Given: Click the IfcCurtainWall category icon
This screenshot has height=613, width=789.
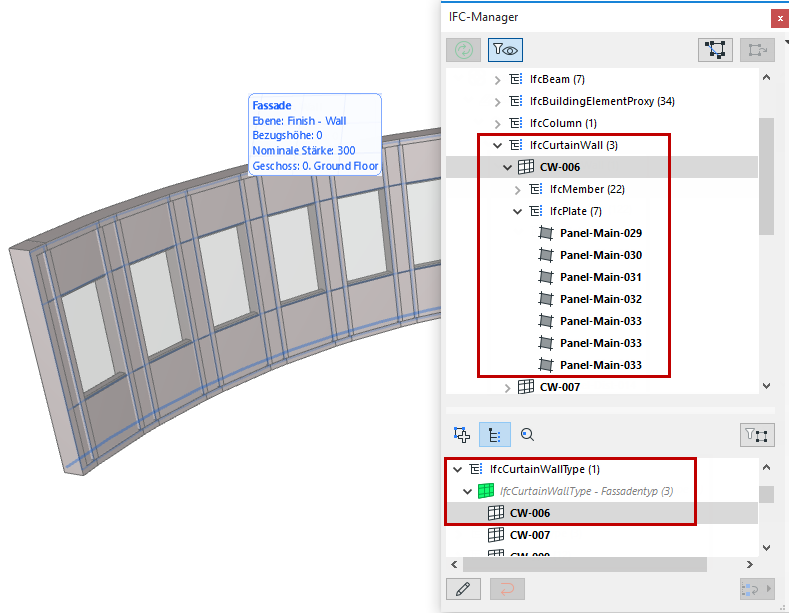Looking at the screenshot, I should (516, 145).
